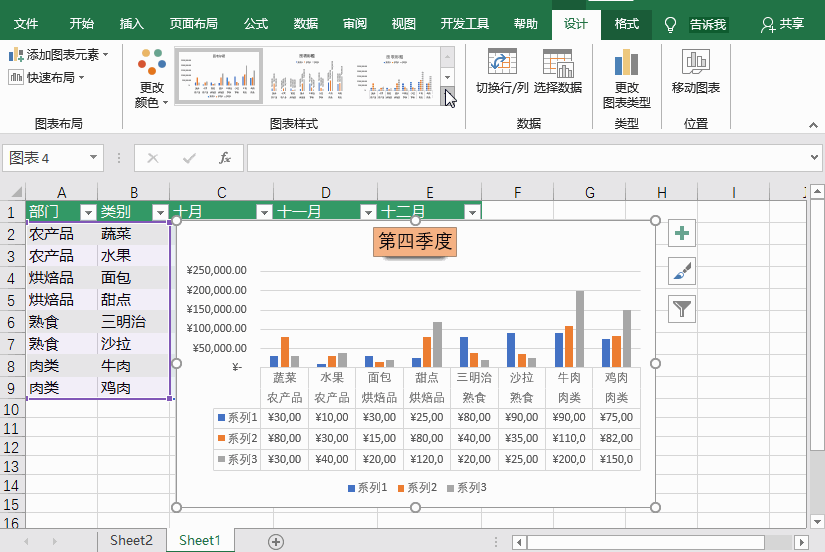Image resolution: width=825 pixels, height=552 pixels.
Task: Click the 共享 share button
Action: point(782,24)
